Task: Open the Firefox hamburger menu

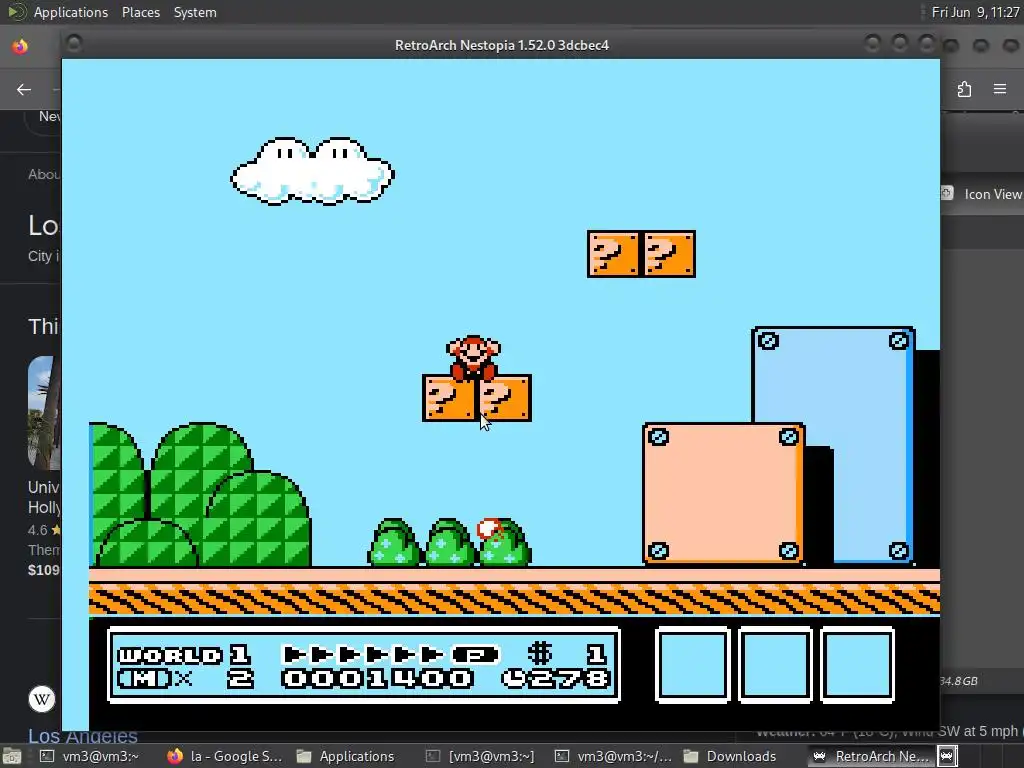Action: coord(1000,89)
